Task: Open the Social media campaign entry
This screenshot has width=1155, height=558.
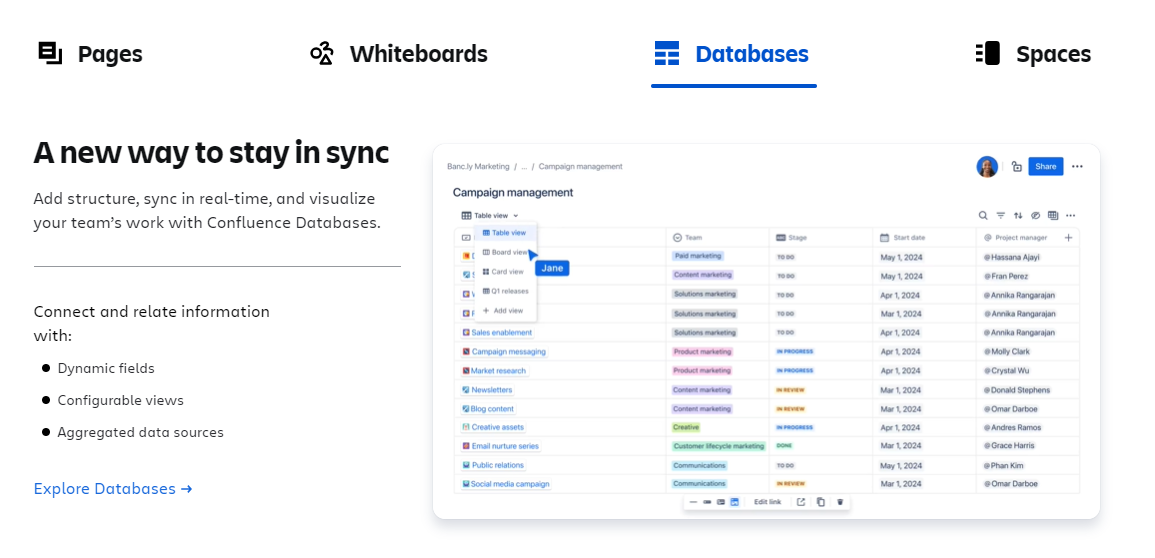Action: pyautogui.click(x=510, y=484)
